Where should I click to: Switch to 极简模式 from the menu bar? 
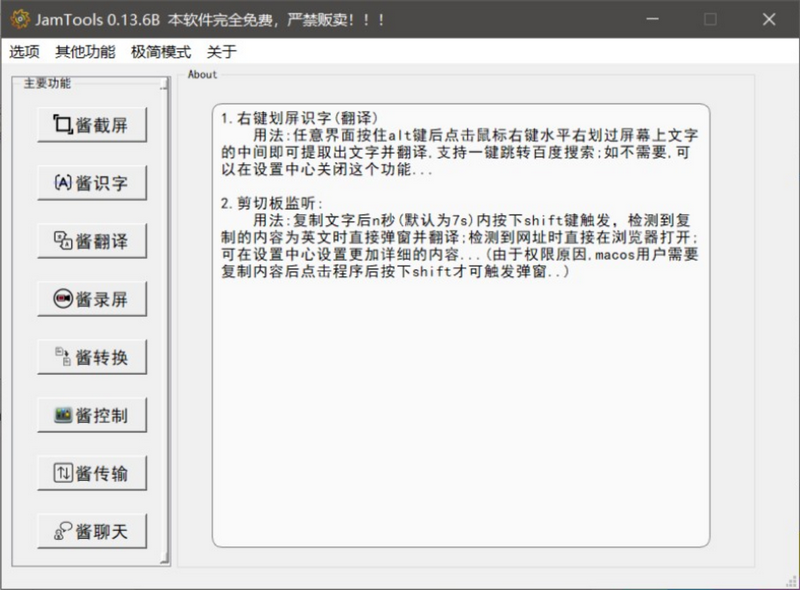tap(160, 52)
